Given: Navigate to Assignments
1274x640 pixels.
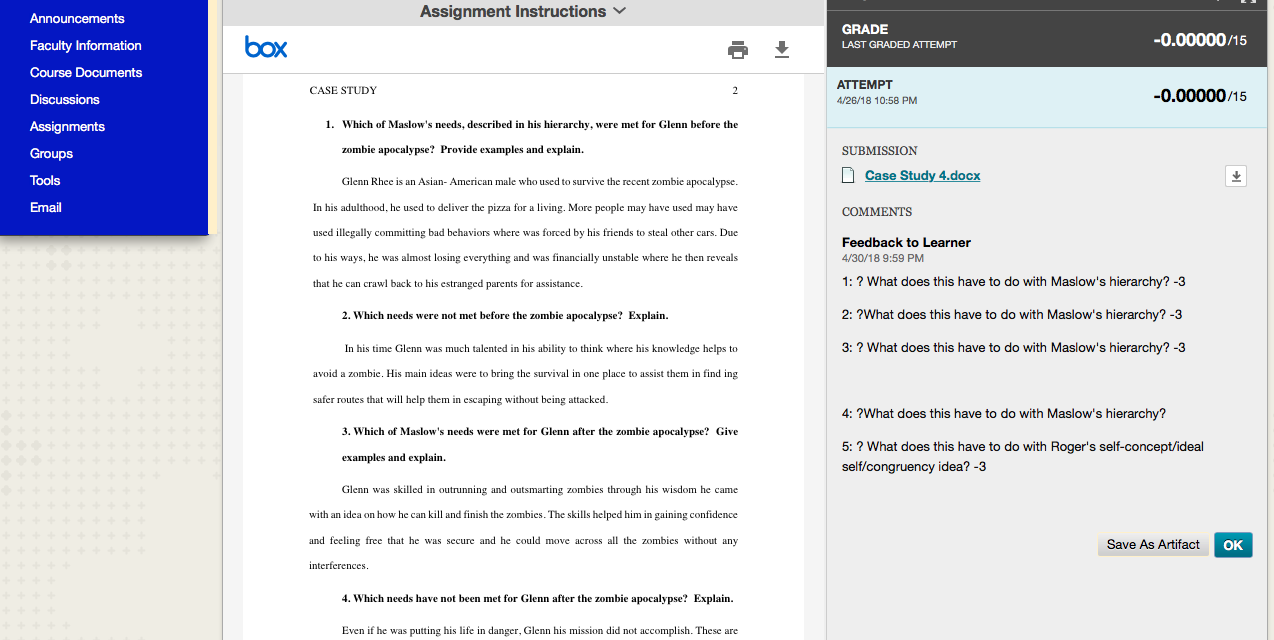Looking at the screenshot, I should [x=67, y=126].
